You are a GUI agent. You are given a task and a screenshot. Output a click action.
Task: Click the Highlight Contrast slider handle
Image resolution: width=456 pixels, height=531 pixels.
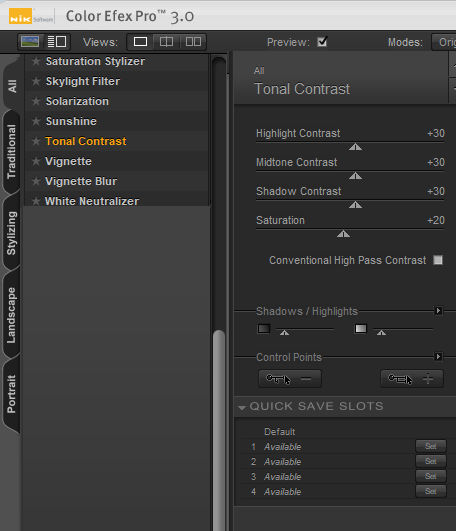click(x=355, y=147)
